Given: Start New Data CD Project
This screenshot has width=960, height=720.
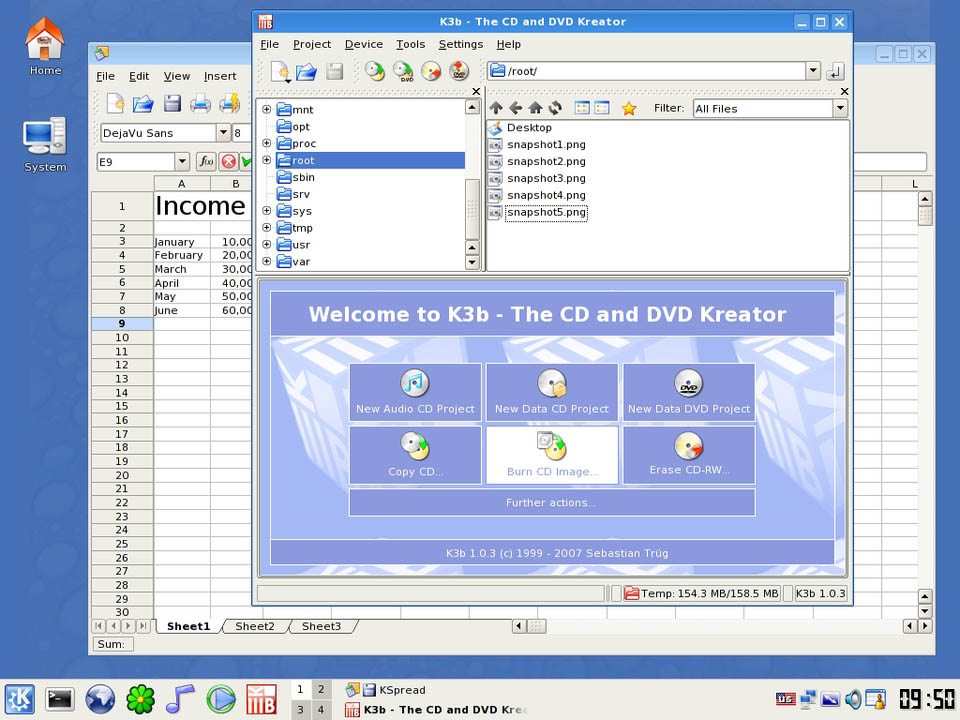Looking at the screenshot, I should (x=552, y=392).
